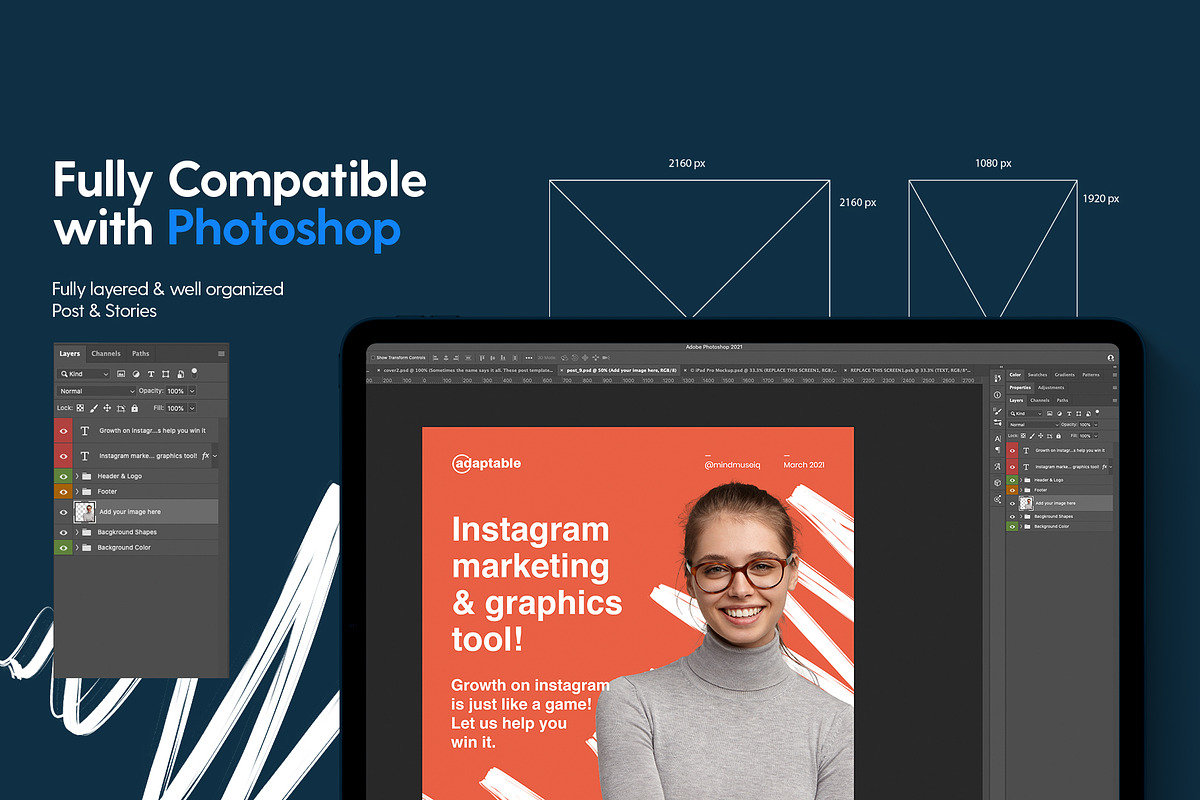Open Glyphs panel icon in tablet side strip

tap(997, 466)
